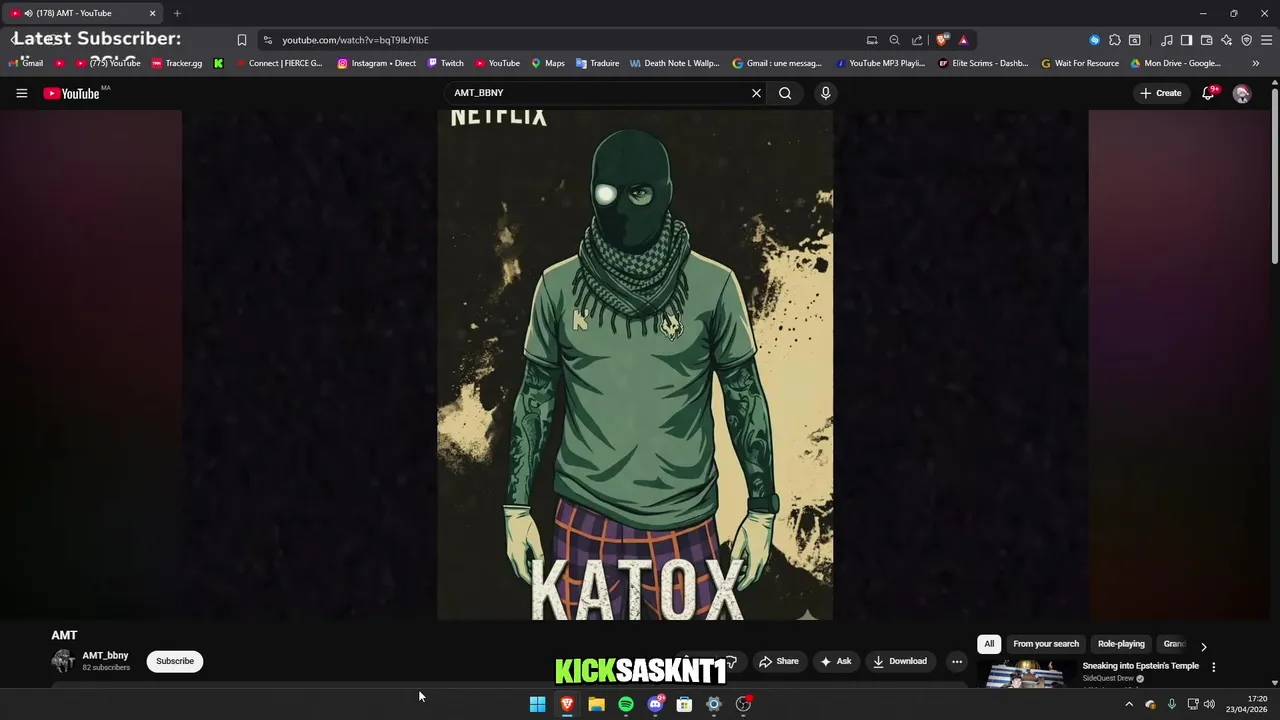This screenshot has height=720, width=1280.
Task: Open Death Note L Wallpaper bookmark
Action: click(675, 63)
